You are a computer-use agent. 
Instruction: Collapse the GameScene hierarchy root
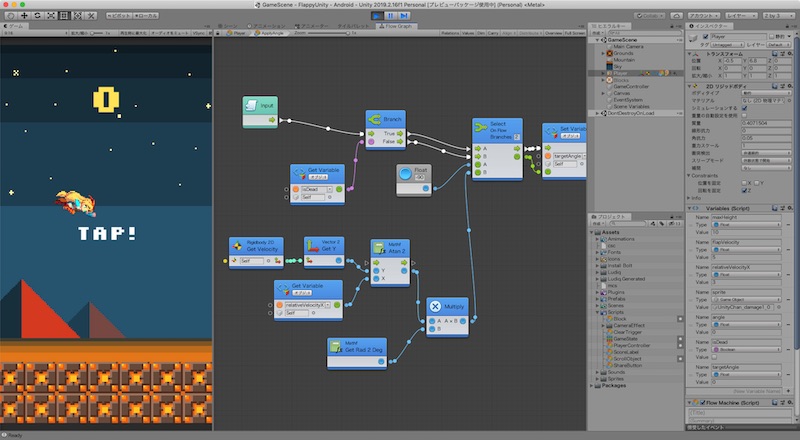click(597, 40)
